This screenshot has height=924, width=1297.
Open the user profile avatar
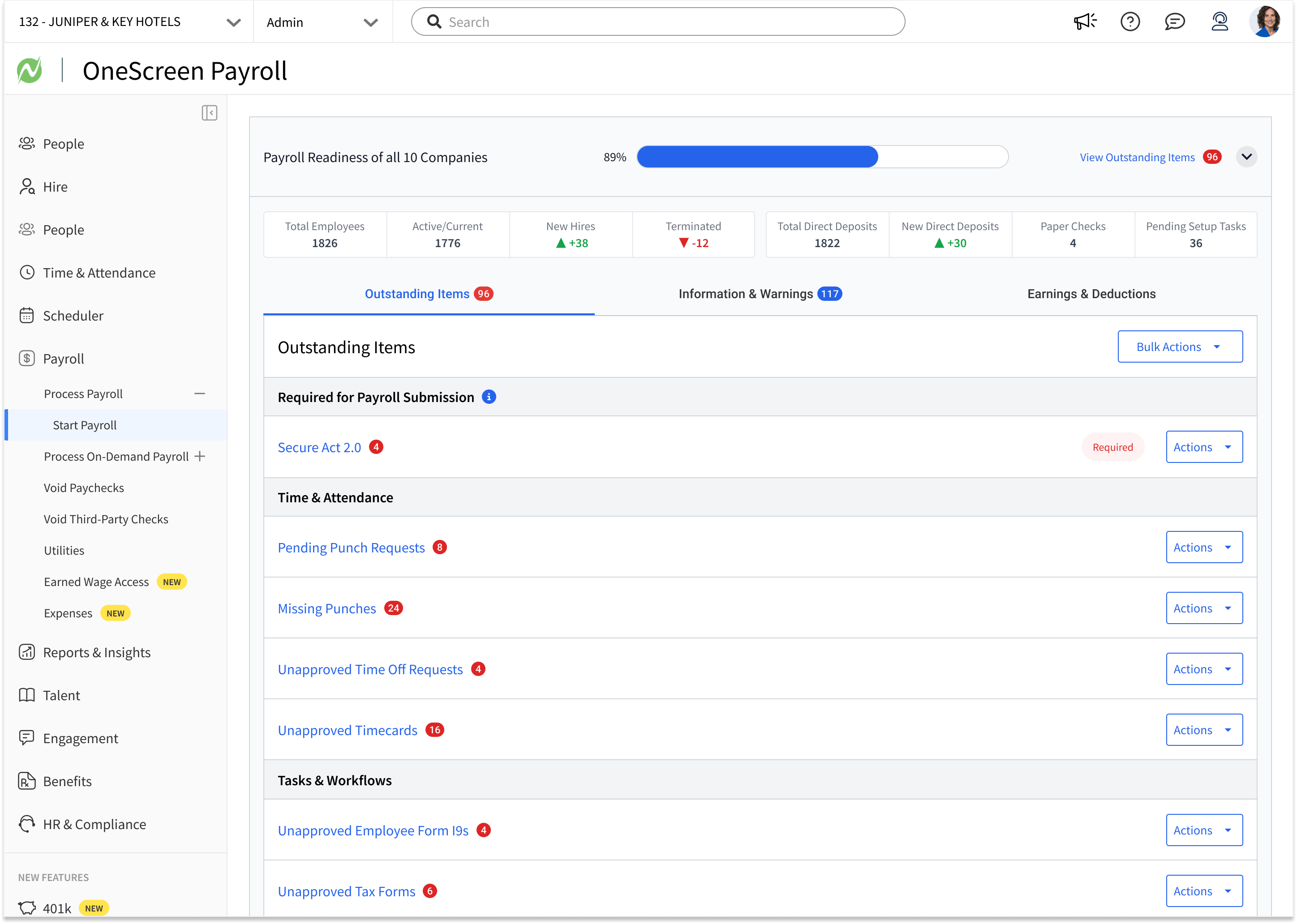tap(1265, 21)
